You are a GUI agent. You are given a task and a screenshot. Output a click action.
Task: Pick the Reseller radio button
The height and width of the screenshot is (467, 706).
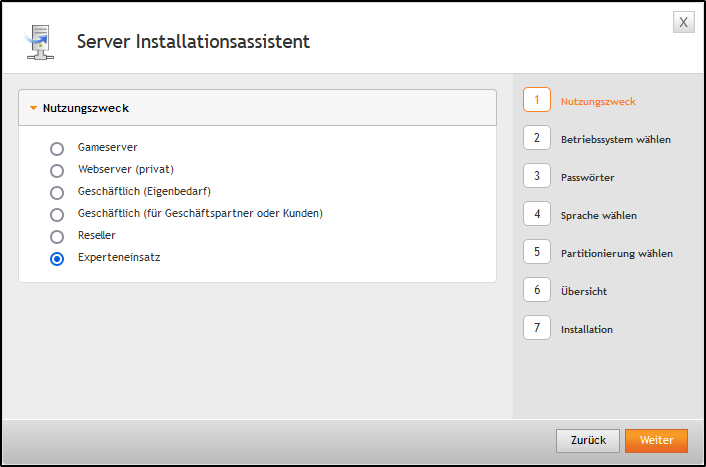pos(57,236)
